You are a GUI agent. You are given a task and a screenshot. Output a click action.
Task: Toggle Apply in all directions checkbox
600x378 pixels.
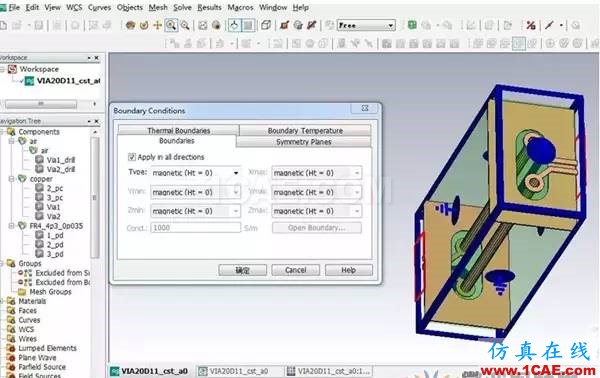pos(132,157)
